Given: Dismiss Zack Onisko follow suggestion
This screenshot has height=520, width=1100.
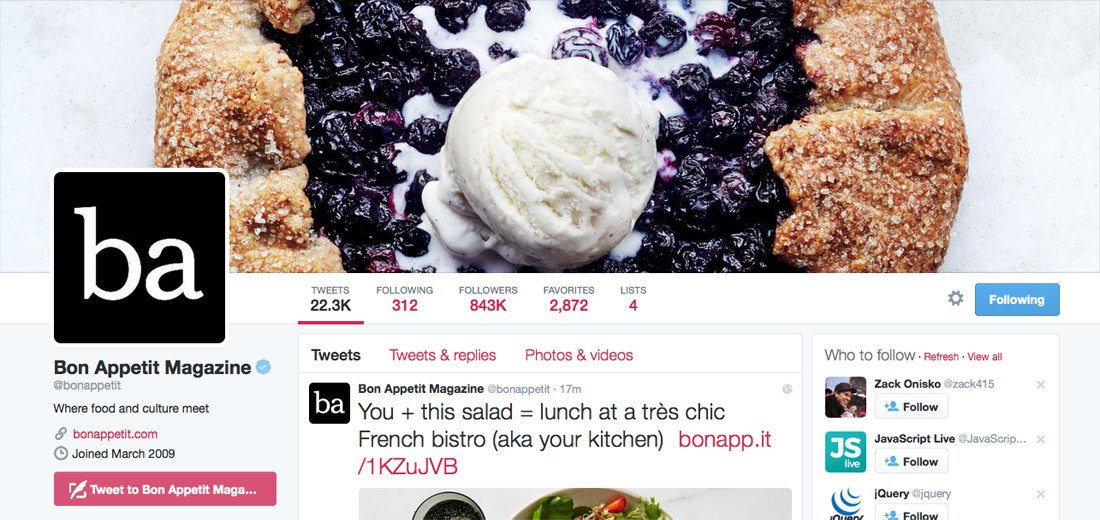Looking at the screenshot, I should [1040, 385].
